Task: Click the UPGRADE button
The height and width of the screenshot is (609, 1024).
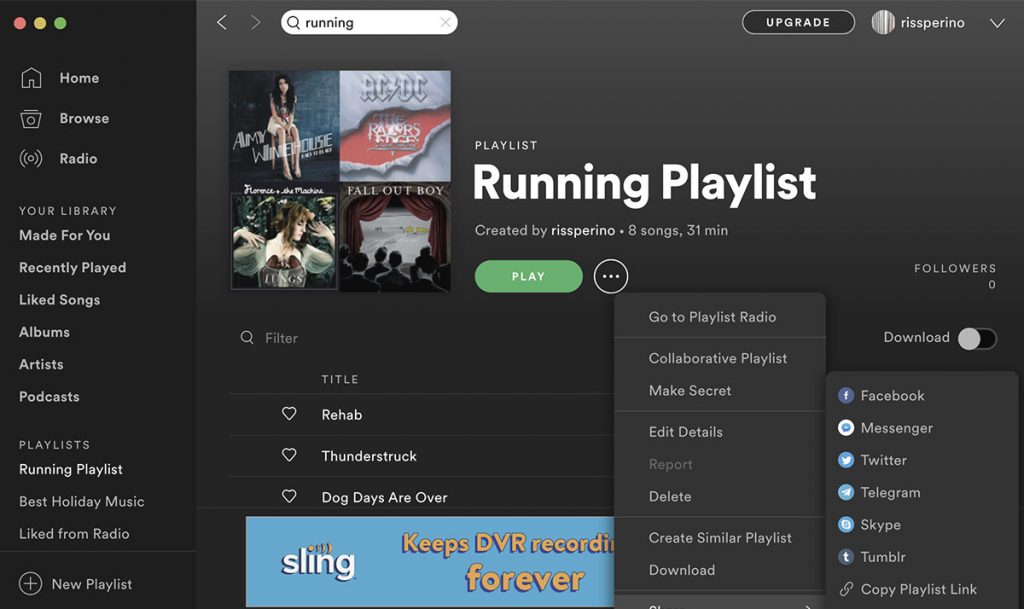Action: (x=798, y=22)
